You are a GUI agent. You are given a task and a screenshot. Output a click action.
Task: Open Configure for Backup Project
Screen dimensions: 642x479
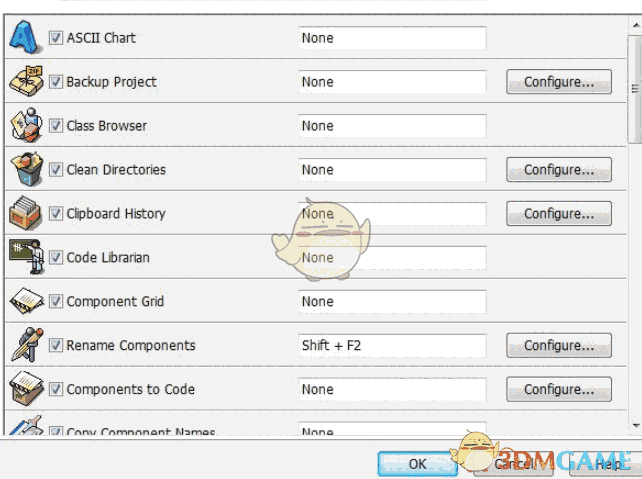[x=559, y=82]
